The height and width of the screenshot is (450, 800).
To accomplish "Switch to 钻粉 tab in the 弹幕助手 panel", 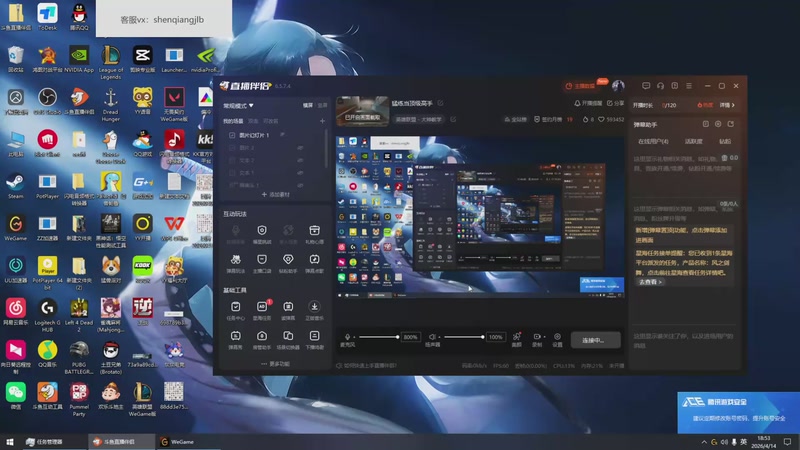I will 725,141.
